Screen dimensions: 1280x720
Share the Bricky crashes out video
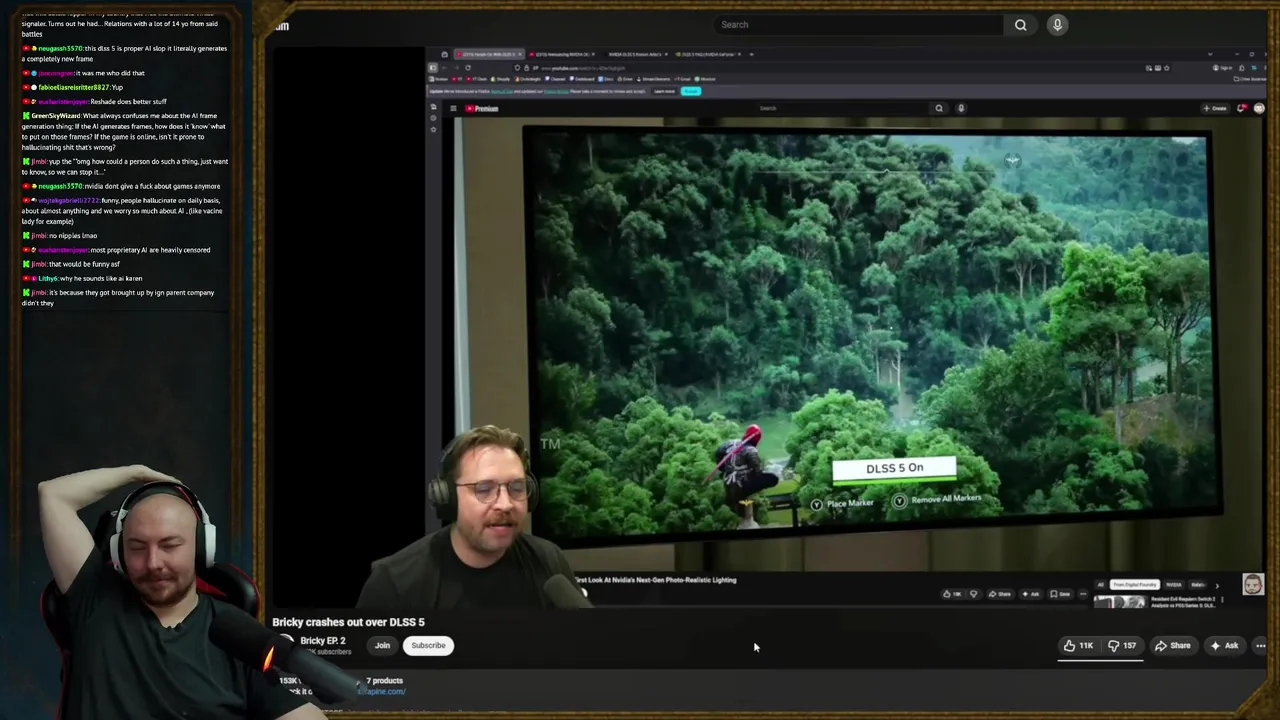click(x=1173, y=646)
